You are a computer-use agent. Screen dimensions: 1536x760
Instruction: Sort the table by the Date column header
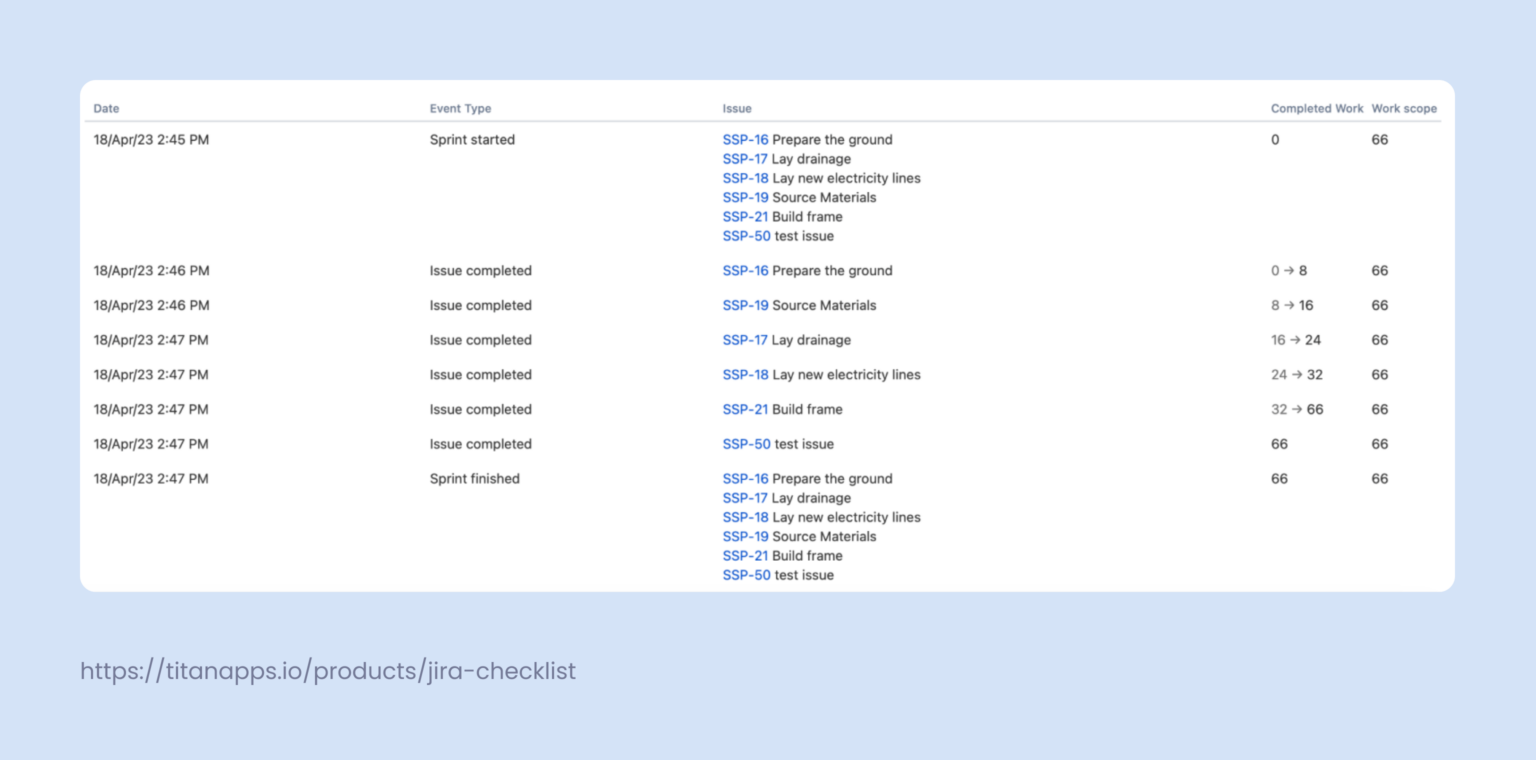pyautogui.click(x=106, y=108)
